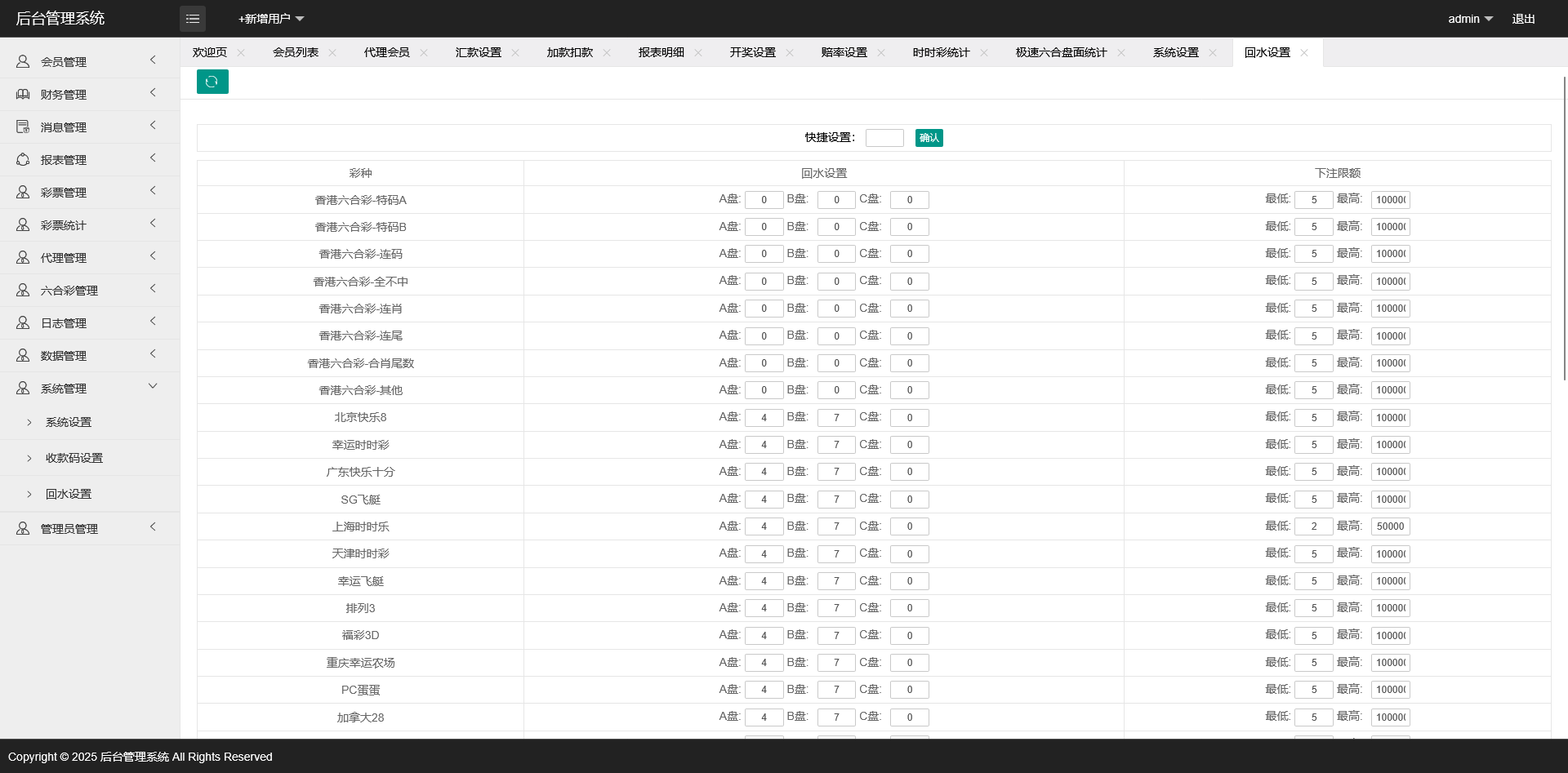This screenshot has width=1568, height=773.
Task: Click the 报表管理 icon in sidebar
Action: coord(23,159)
